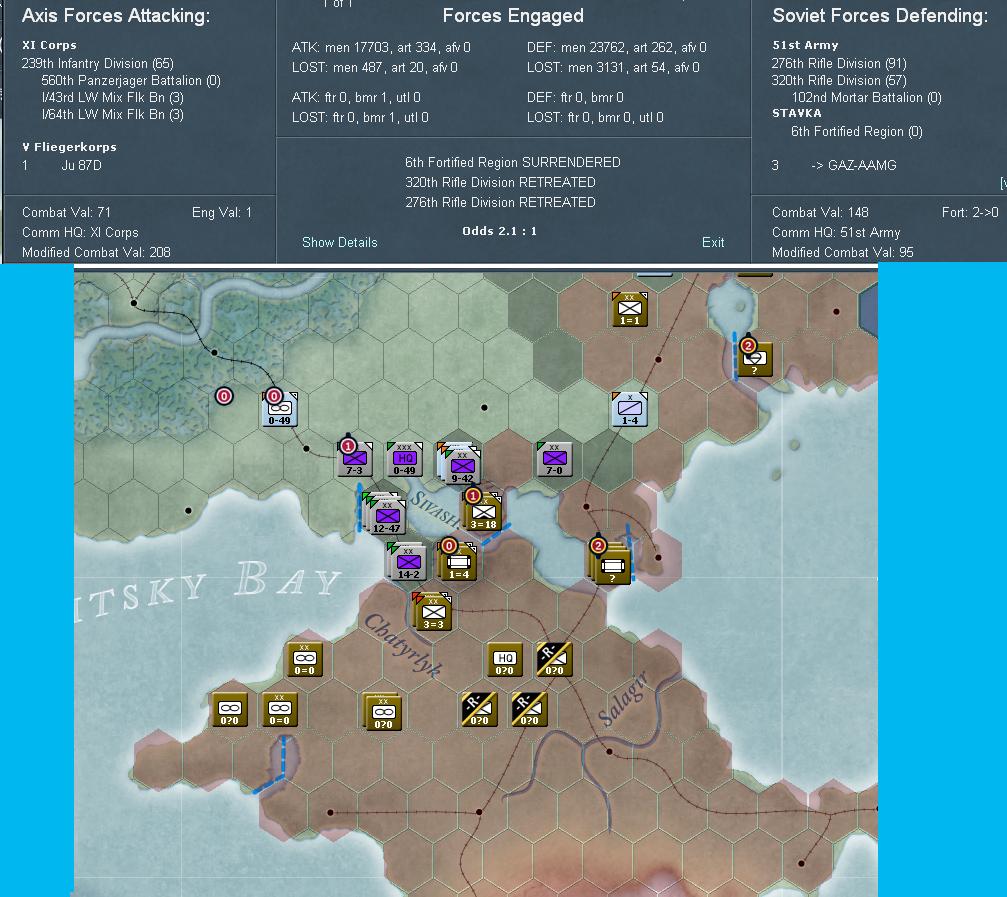Click 320th Rifle Division RETREATED result
This screenshot has width=1007, height=897.
500,182
